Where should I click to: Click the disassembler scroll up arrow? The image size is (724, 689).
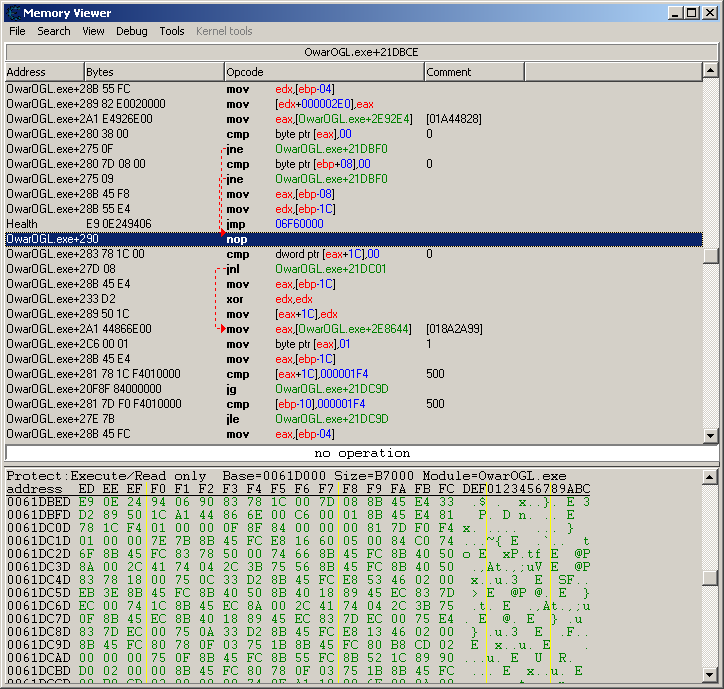coord(710,72)
